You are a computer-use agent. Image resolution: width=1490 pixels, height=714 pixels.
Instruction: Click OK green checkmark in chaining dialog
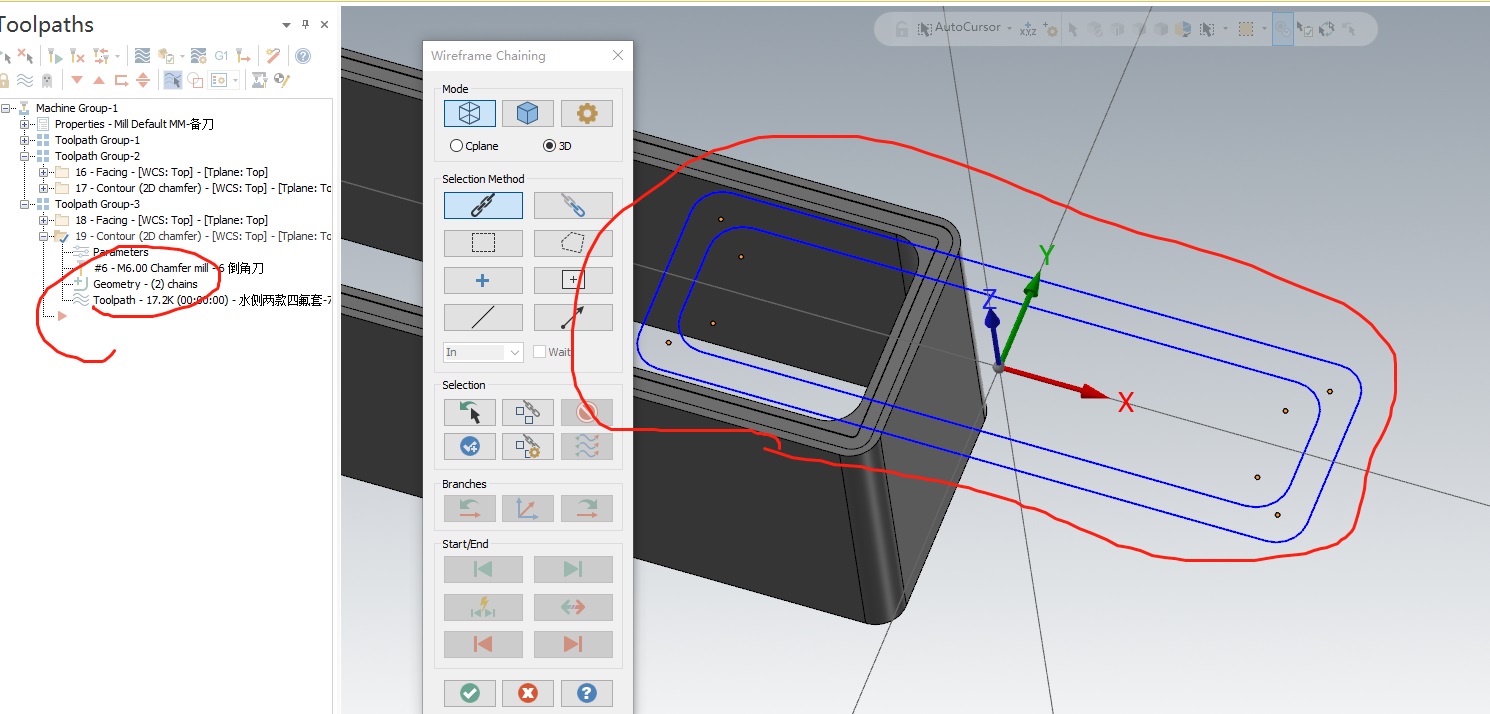470,693
